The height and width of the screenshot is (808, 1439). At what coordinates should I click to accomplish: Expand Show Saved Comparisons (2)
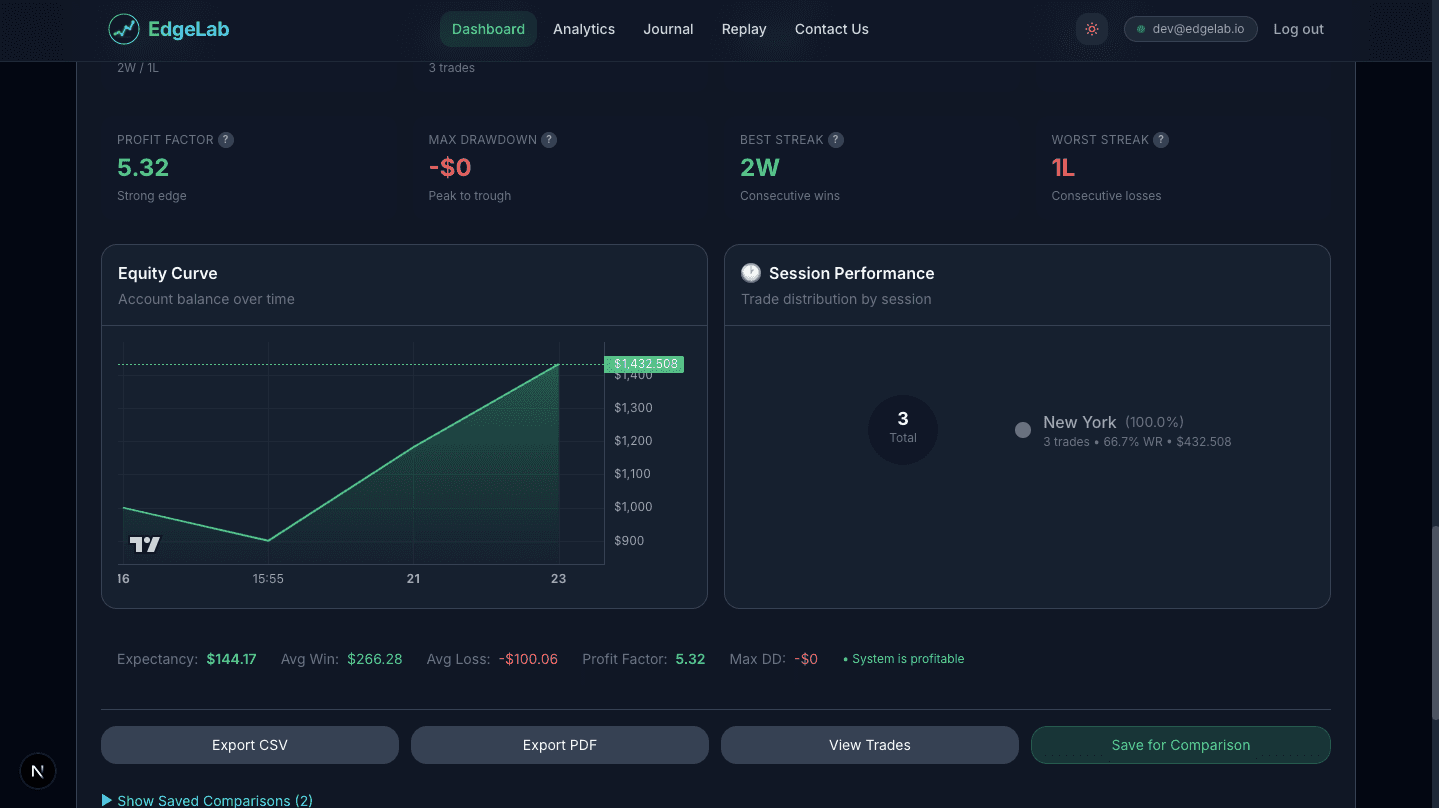tap(207, 800)
